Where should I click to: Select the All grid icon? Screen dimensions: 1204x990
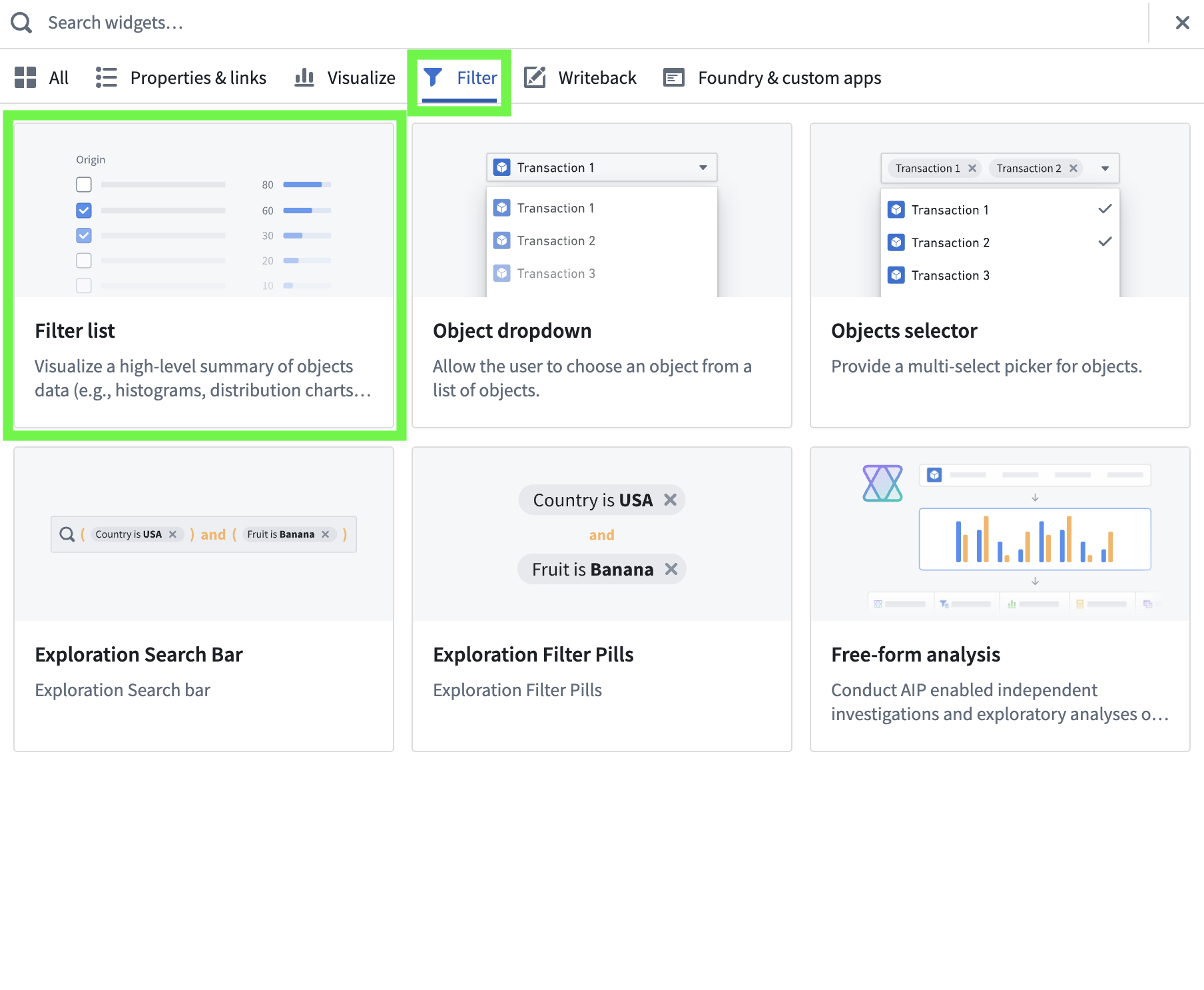(25, 78)
